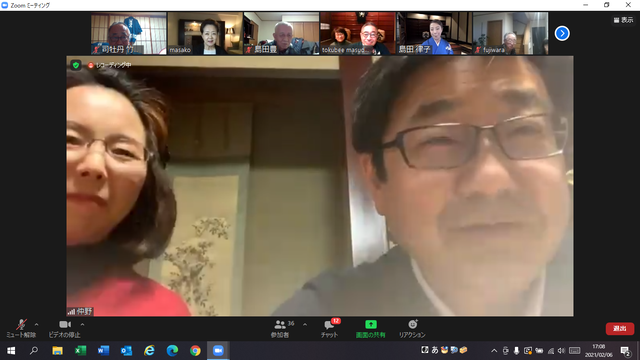Open the chat panel (チャット)
Screen dimensions: 640x360
(329, 329)
